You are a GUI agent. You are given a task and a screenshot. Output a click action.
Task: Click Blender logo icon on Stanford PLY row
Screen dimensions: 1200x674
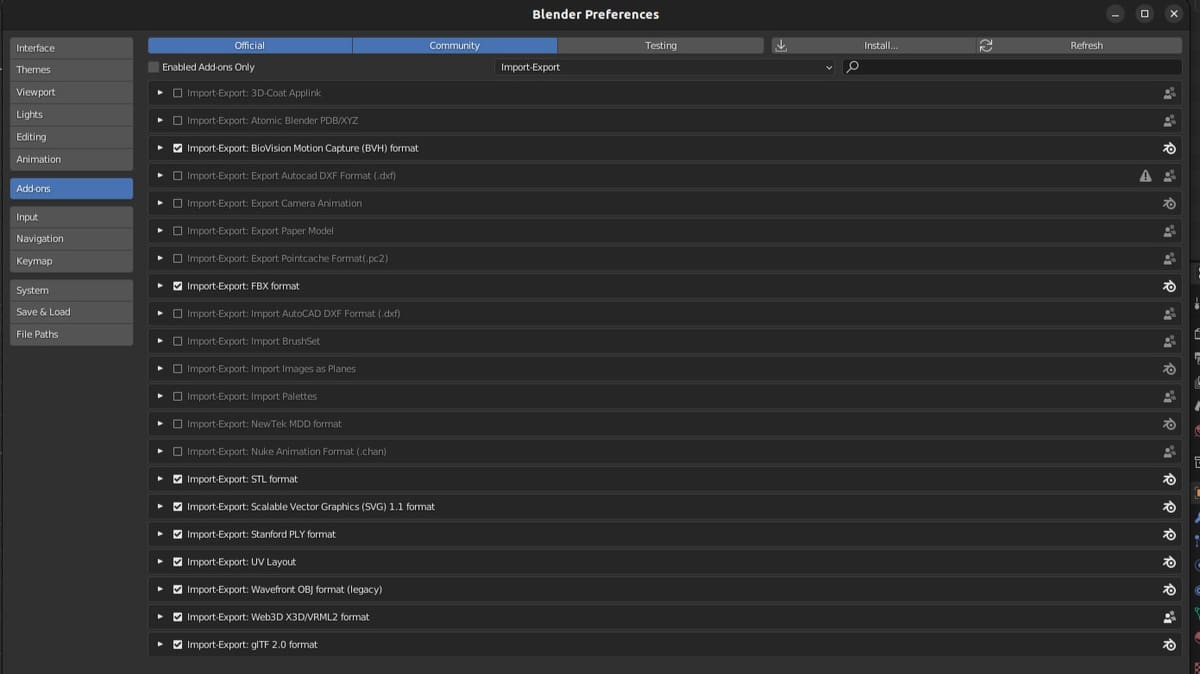[1169, 535]
